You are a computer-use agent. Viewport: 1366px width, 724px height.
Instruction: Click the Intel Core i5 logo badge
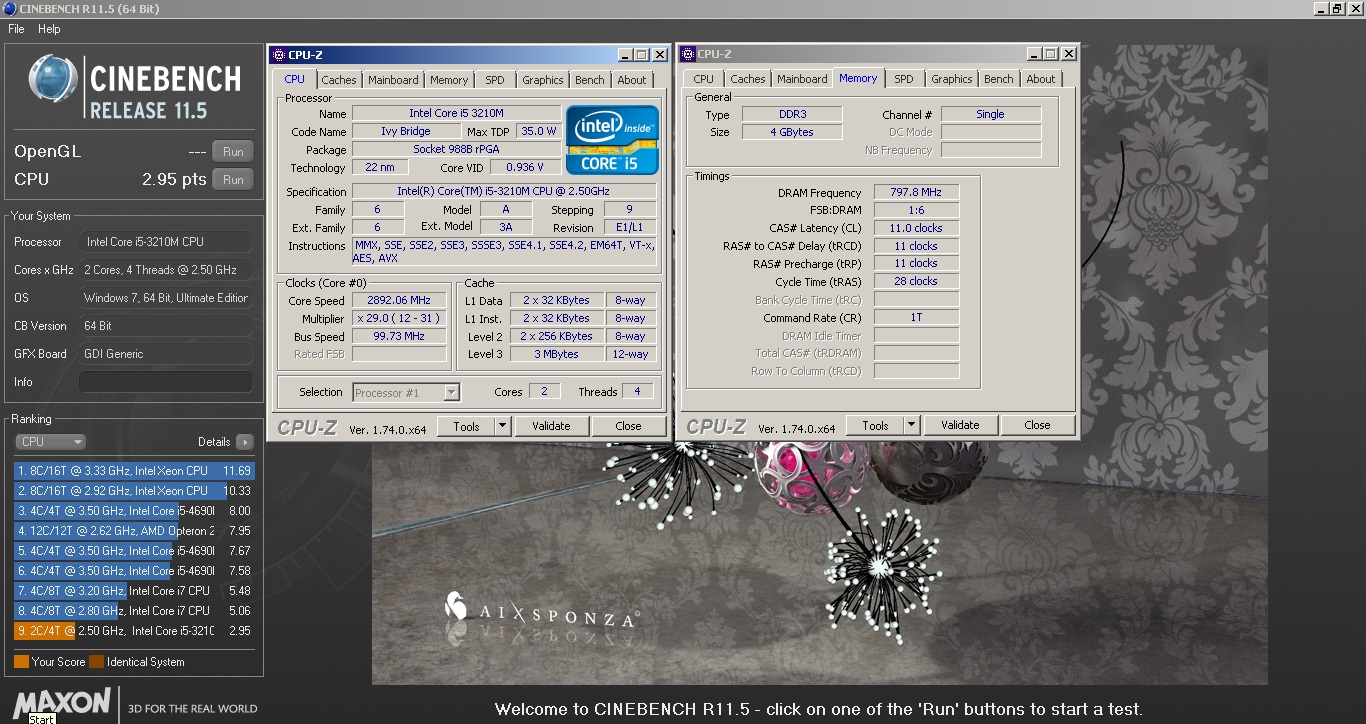click(x=613, y=140)
